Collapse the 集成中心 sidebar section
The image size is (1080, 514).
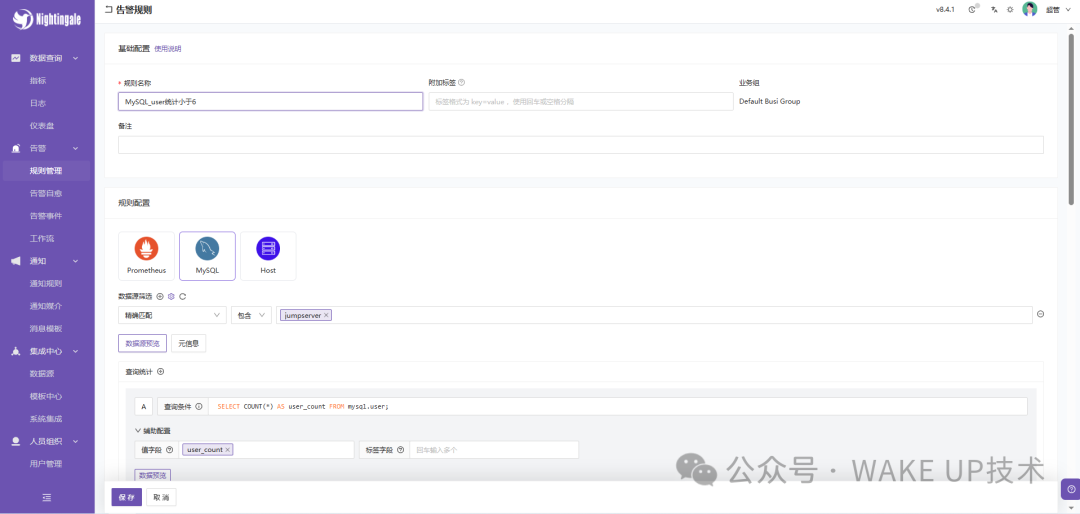click(x=76, y=351)
